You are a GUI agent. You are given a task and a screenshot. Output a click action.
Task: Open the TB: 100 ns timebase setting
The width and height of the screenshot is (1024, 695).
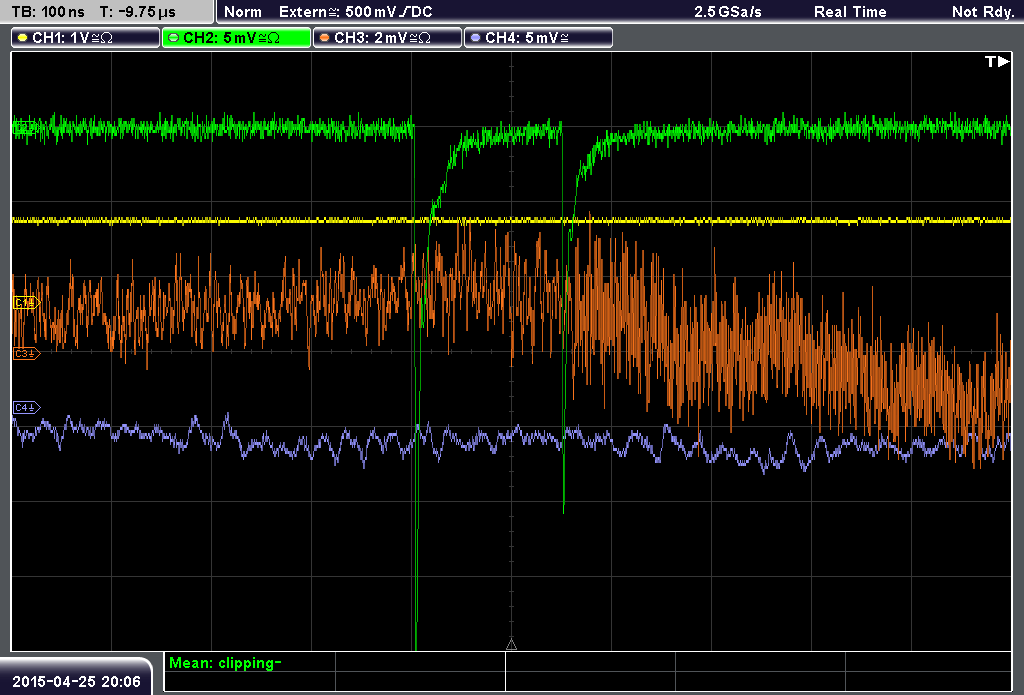48,12
